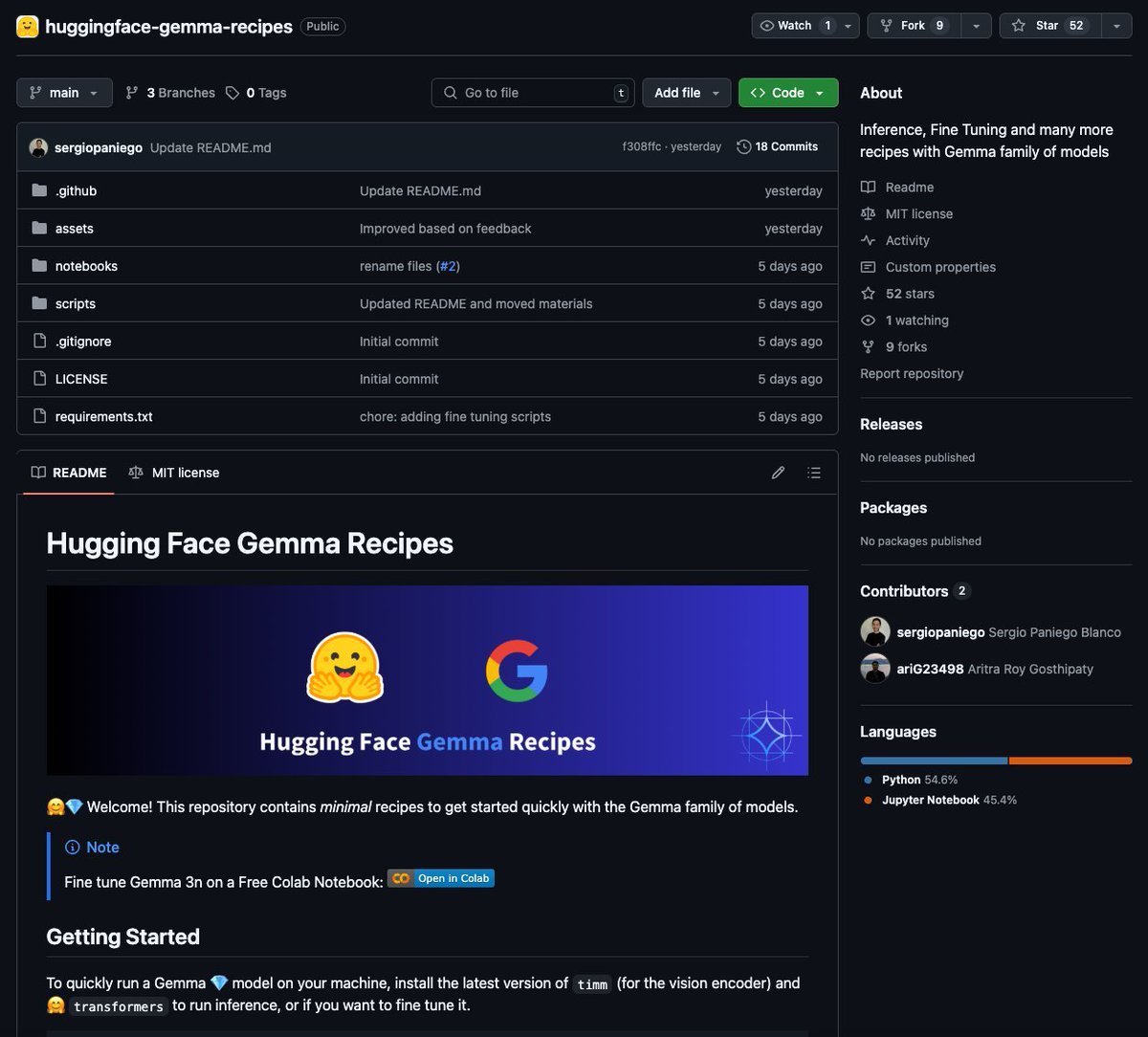Open the README outline list icon
The image size is (1148, 1037).
pos(814,473)
